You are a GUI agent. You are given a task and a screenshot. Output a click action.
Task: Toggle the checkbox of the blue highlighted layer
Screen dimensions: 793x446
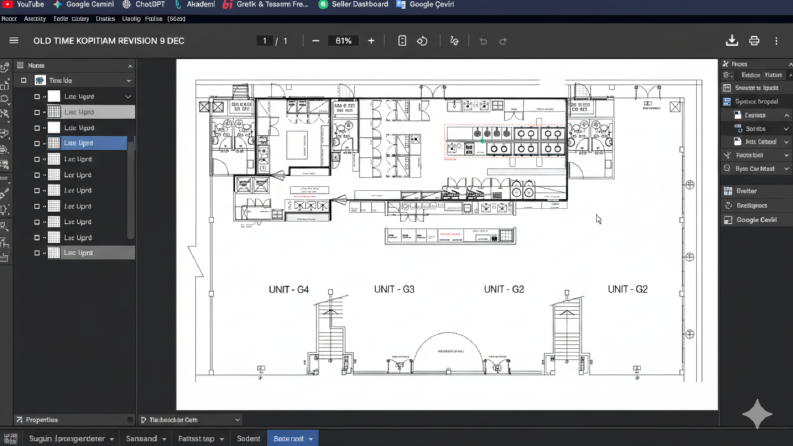[x=37, y=143]
